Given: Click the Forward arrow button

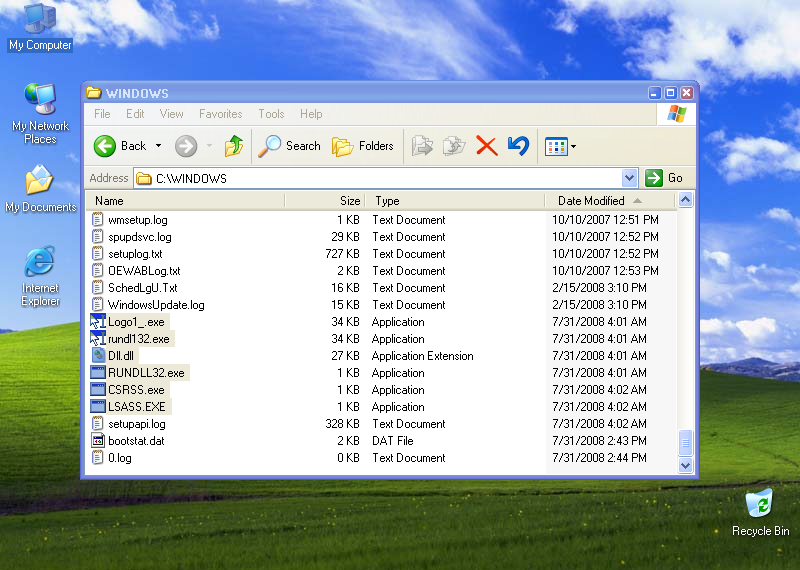Looking at the screenshot, I should point(186,146).
